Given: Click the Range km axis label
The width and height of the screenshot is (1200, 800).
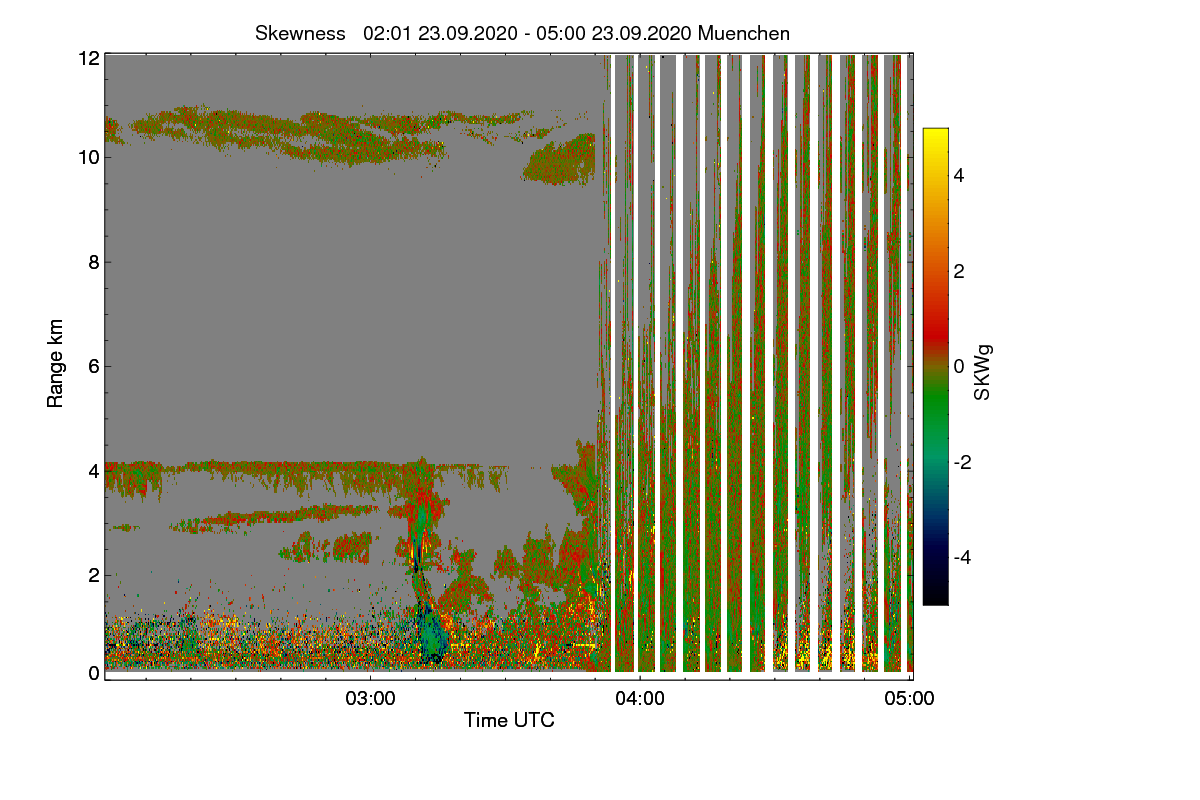Looking at the screenshot, I should [x=56, y=363].
